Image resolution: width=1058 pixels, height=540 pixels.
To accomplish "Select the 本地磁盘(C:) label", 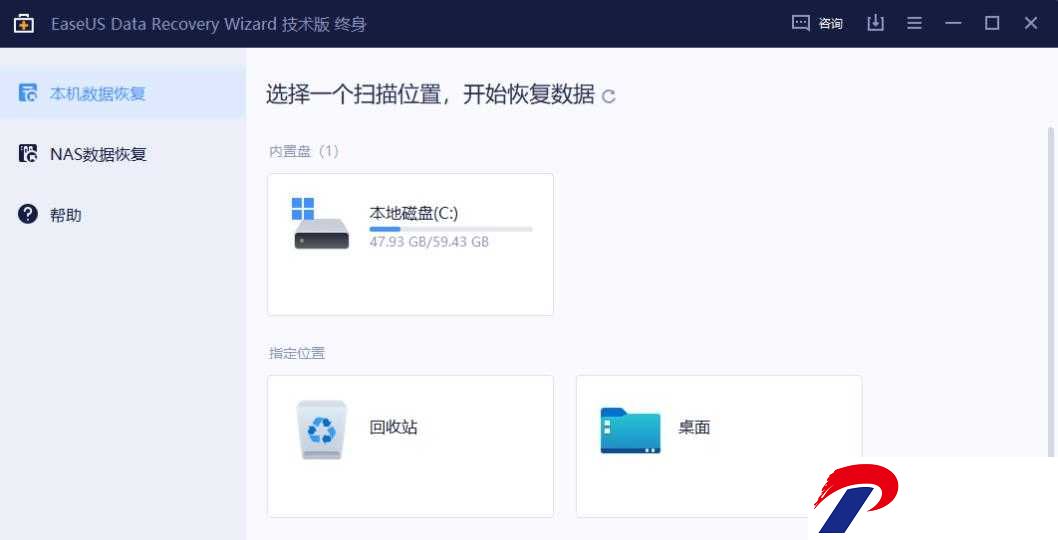I will point(414,213).
